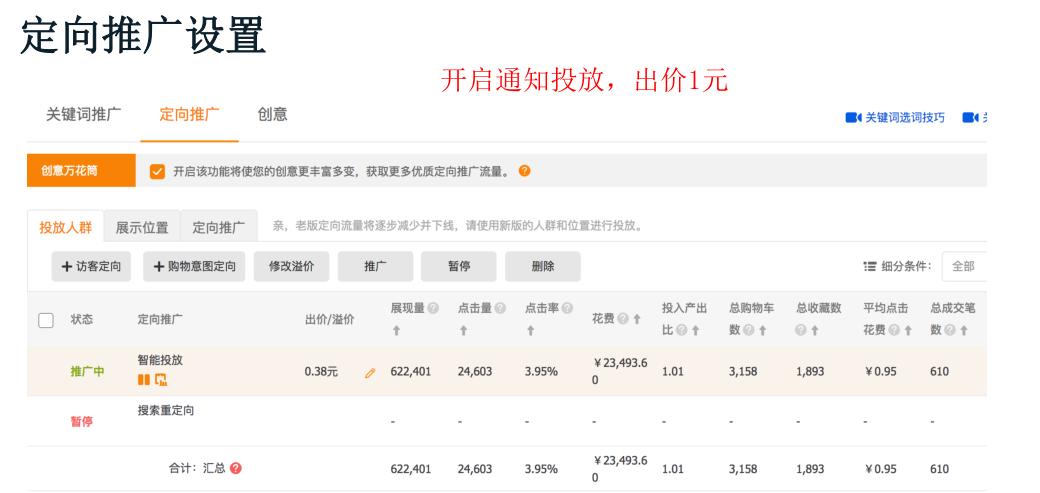The height and width of the screenshot is (493, 1040).
Task: Click the 推广 button
Action: pyautogui.click(x=375, y=266)
